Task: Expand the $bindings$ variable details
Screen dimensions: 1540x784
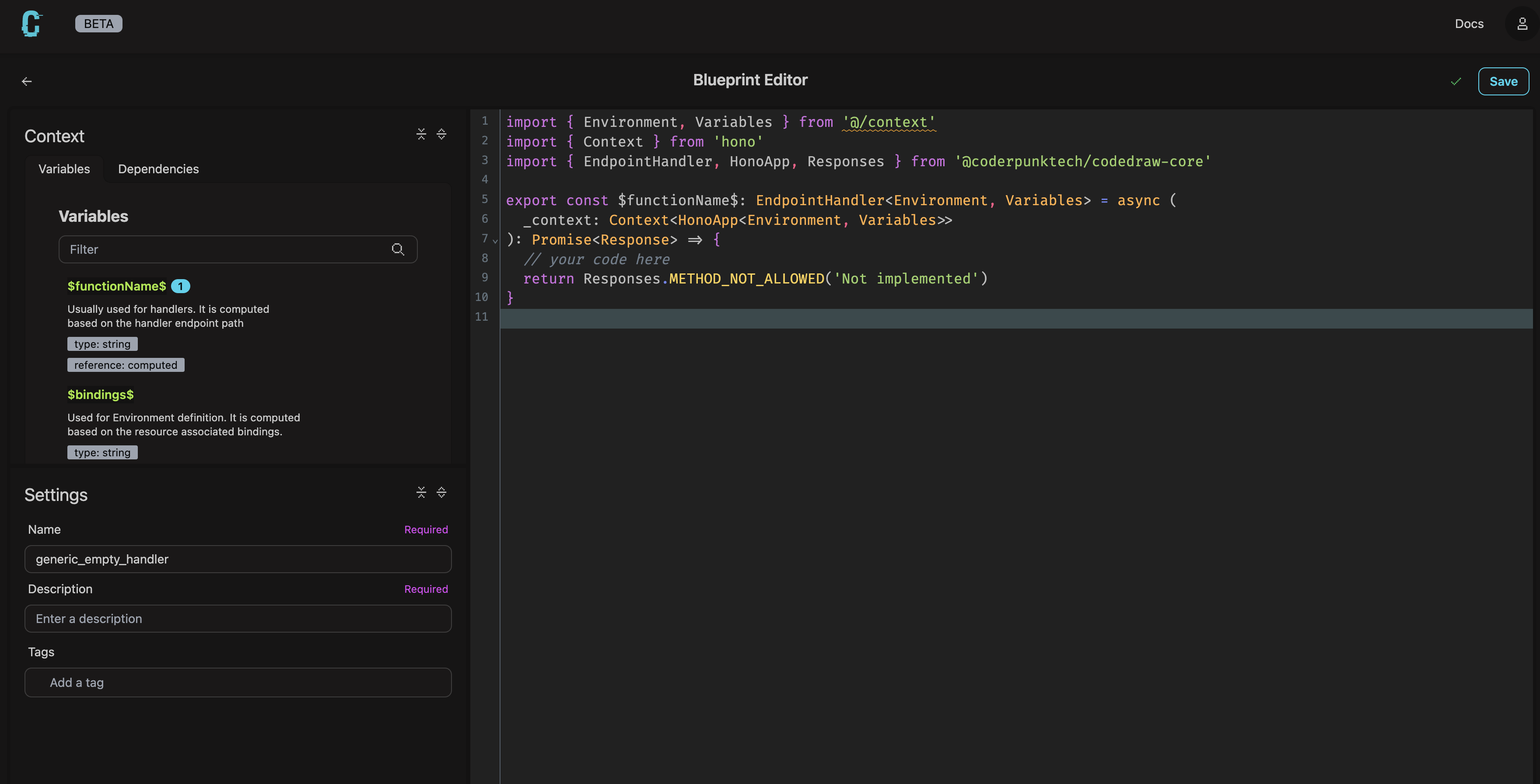Action: point(100,395)
